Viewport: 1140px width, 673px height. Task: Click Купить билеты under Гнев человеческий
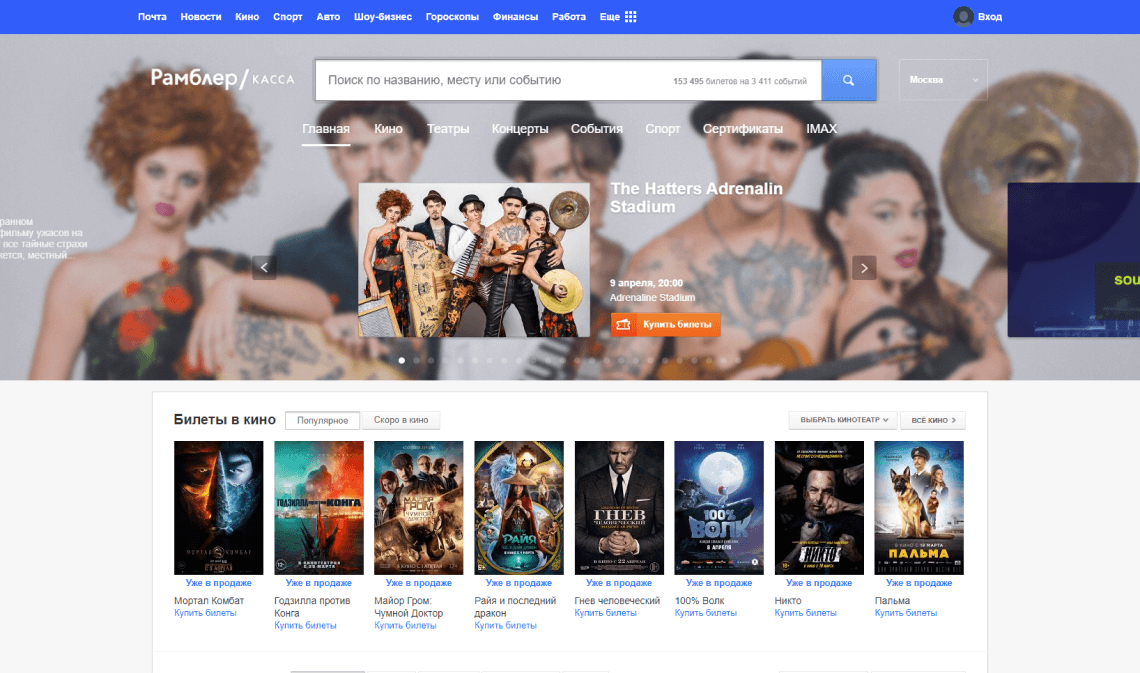(606, 613)
